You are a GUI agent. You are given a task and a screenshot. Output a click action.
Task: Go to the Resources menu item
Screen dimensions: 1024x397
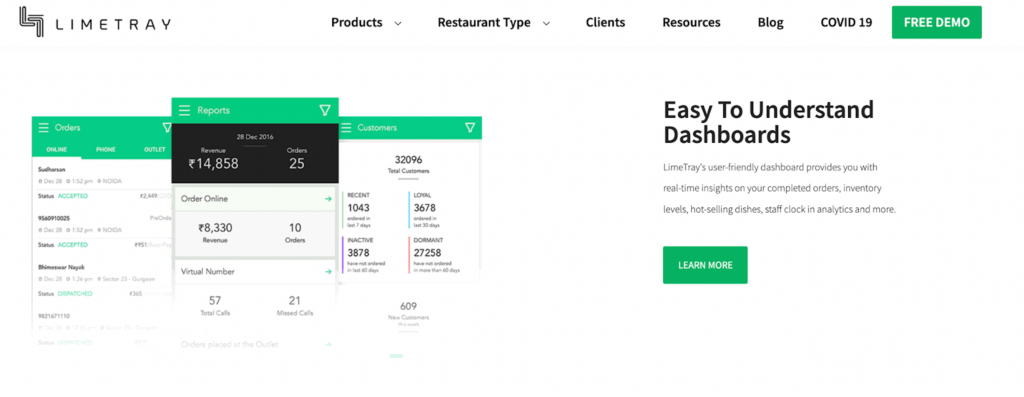[691, 22]
